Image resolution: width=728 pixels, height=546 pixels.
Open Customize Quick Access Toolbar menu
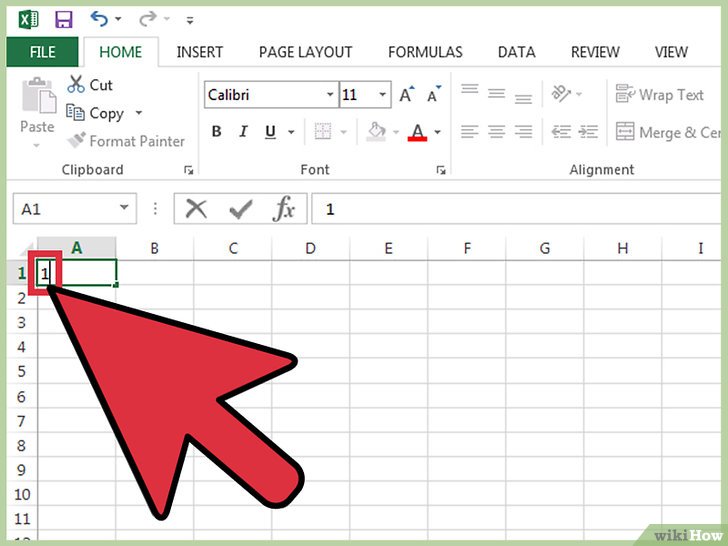click(189, 20)
